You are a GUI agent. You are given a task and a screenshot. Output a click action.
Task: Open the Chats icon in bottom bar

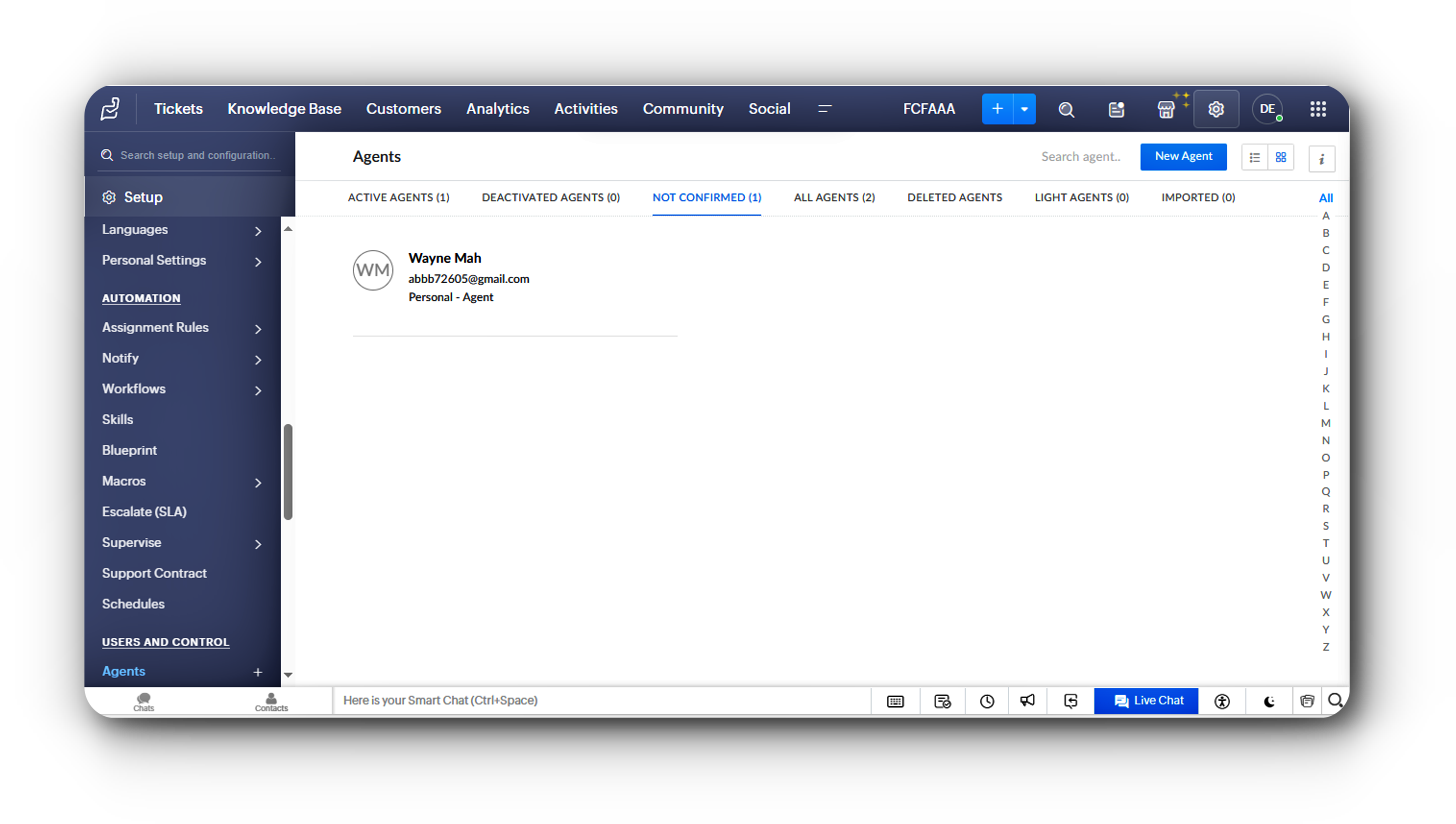coord(144,702)
